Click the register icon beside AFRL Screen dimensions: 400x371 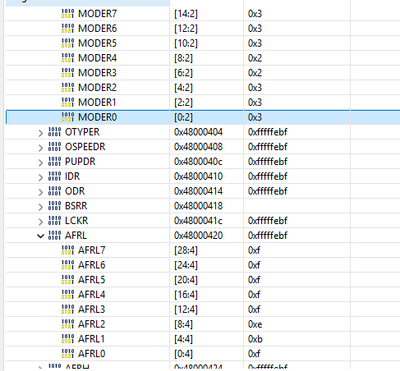click(x=55, y=235)
